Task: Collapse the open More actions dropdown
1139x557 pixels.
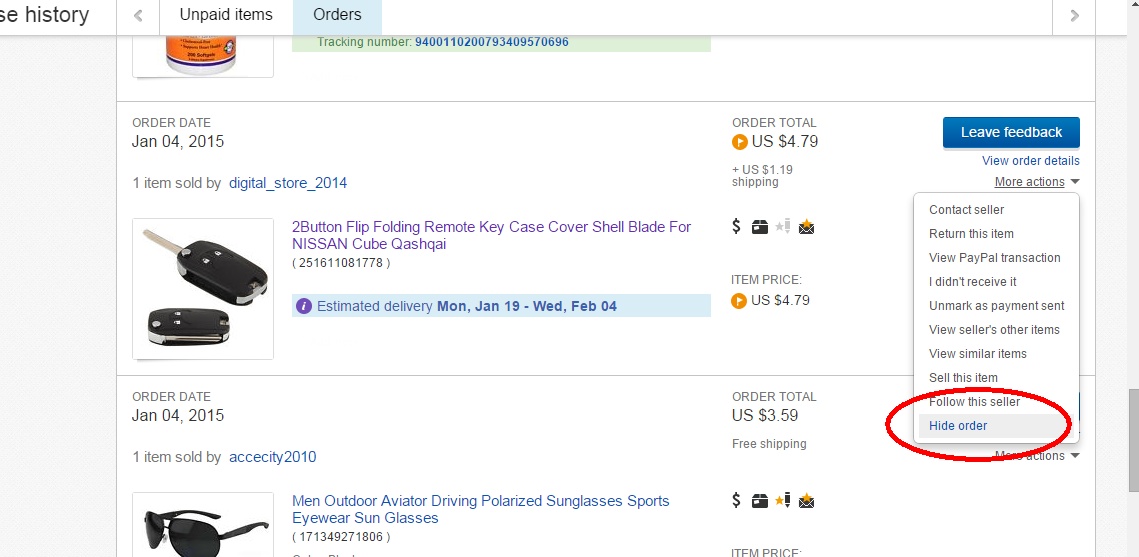Action: [x=1036, y=182]
